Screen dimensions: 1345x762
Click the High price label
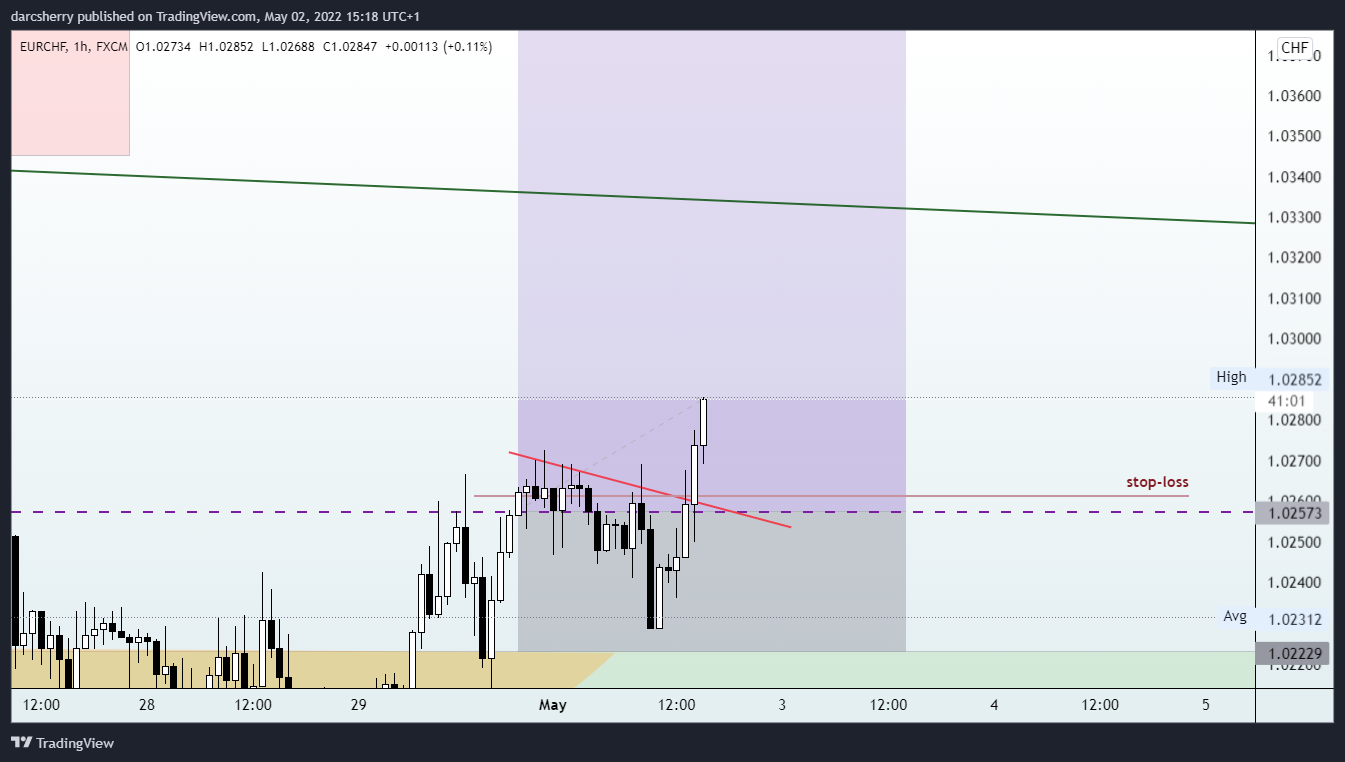coord(1231,377)
